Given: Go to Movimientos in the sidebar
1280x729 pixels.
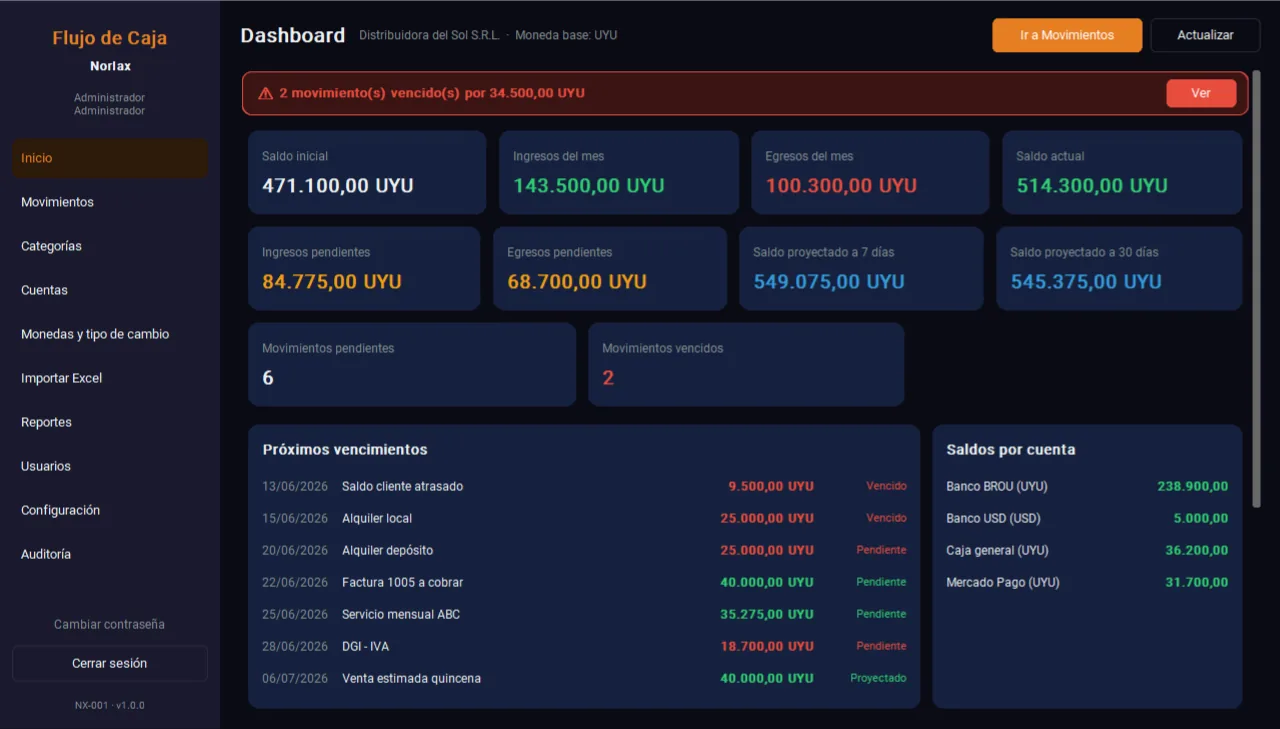Looking at the screenshot, I should (110, 202).
